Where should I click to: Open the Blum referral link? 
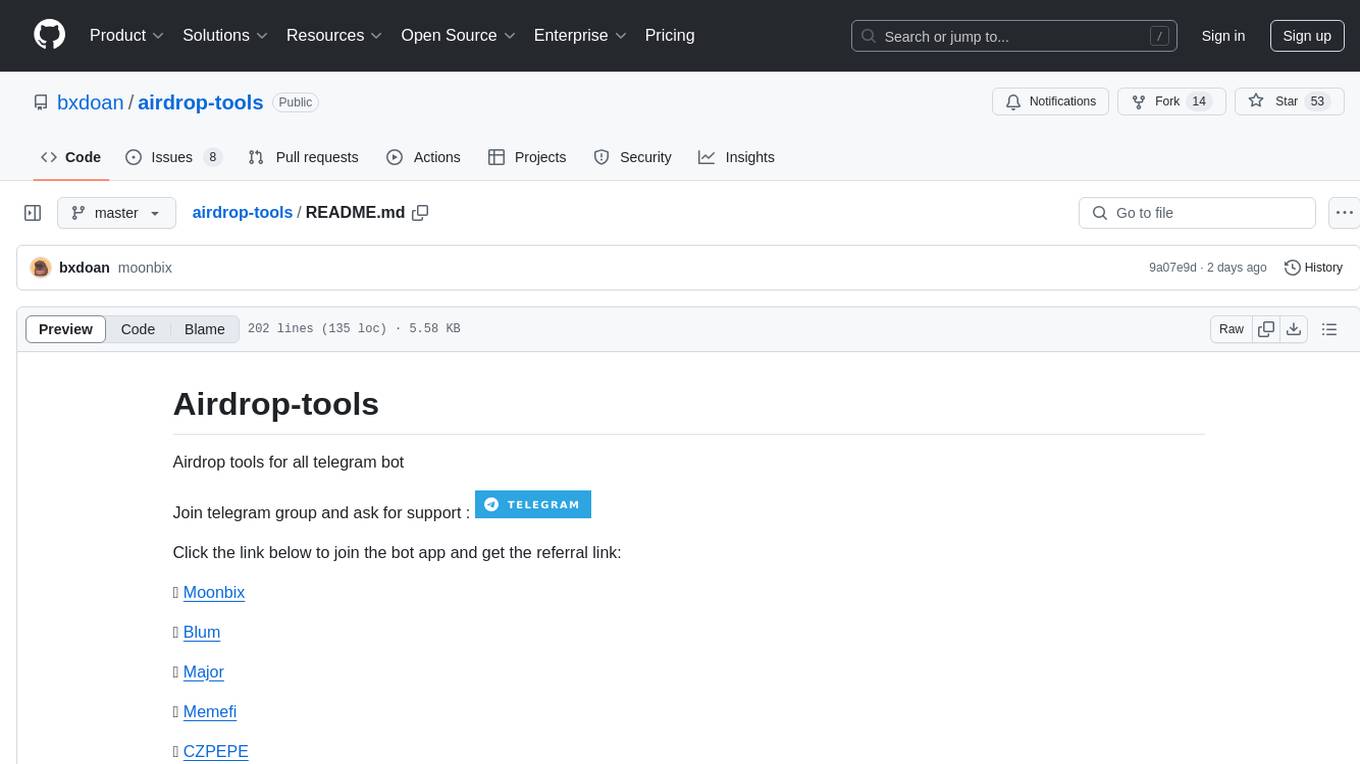(x=202, y=632)
